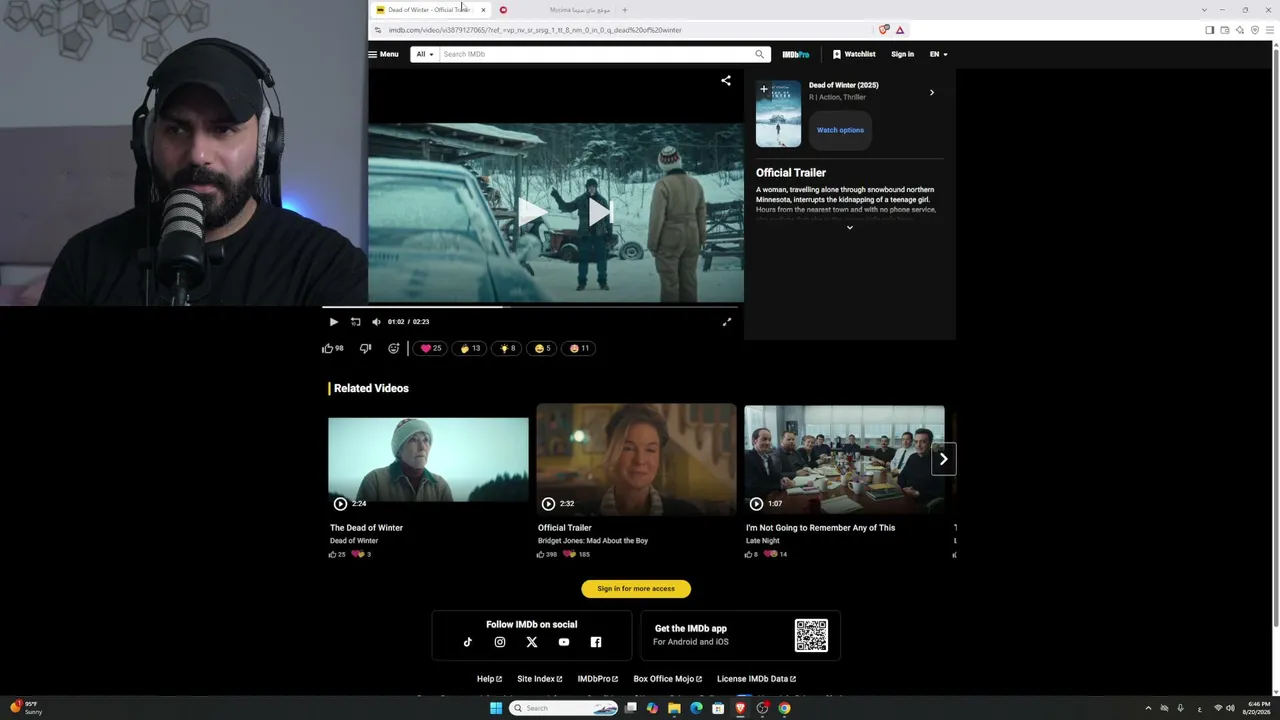This screenshot has height=720, width=1280.
Task: Open Dead of Winter (2025) title page
Action: point(844,85)
